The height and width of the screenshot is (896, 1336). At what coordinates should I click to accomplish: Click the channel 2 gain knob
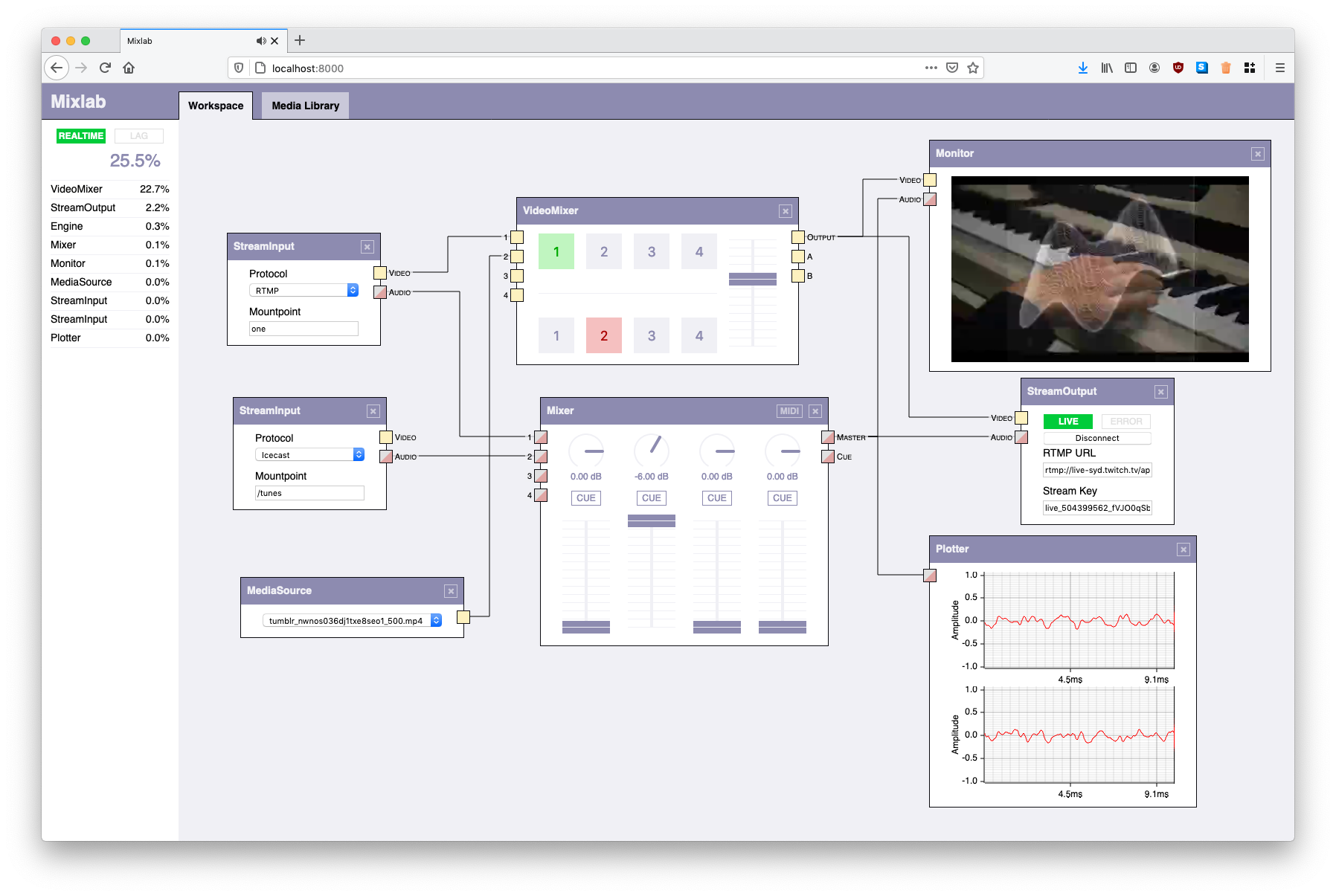652,451
